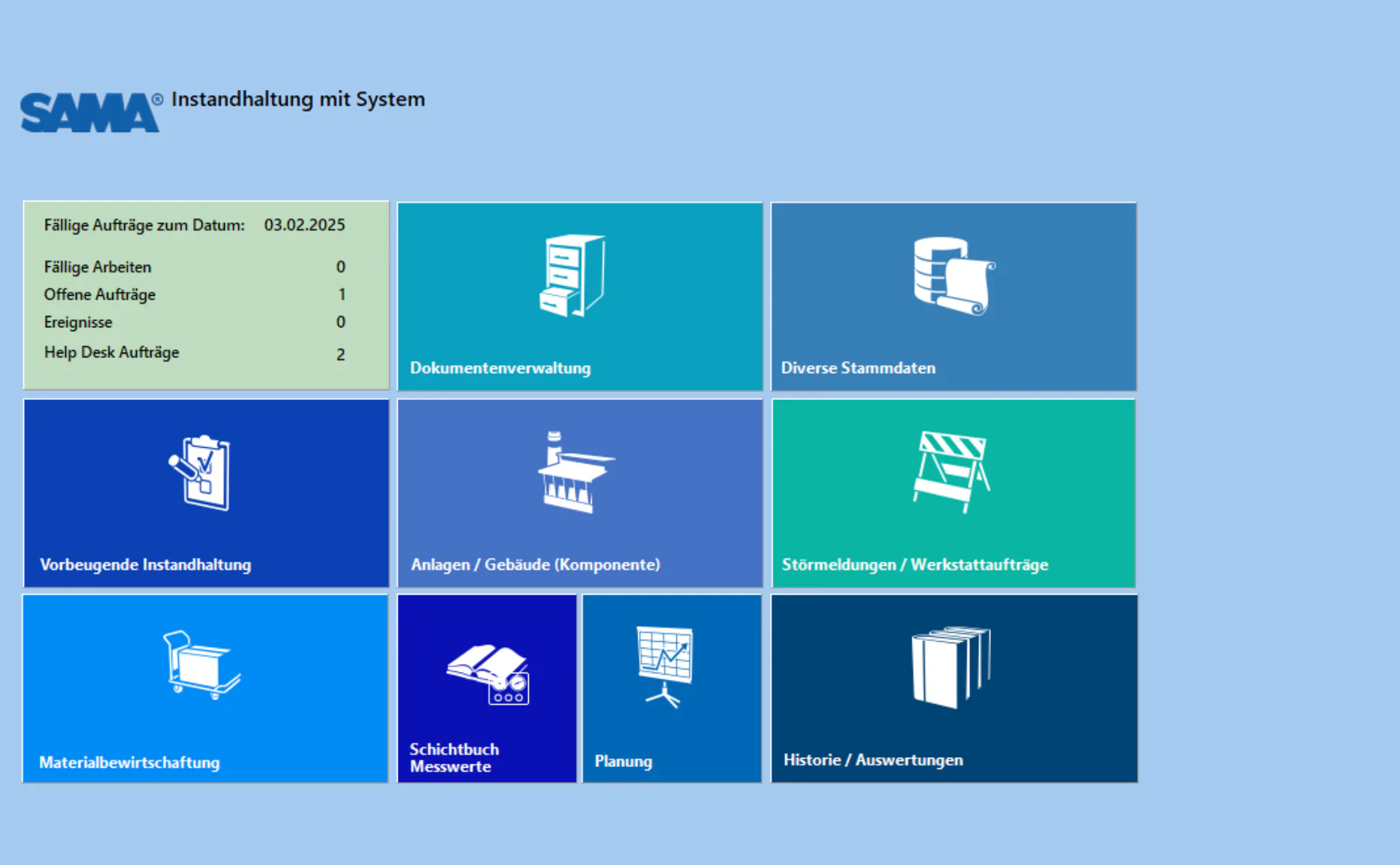Screen dimensions: 1400x865
Task: Select the Diverse Stammdaten label
Action: tap(858, 368)
